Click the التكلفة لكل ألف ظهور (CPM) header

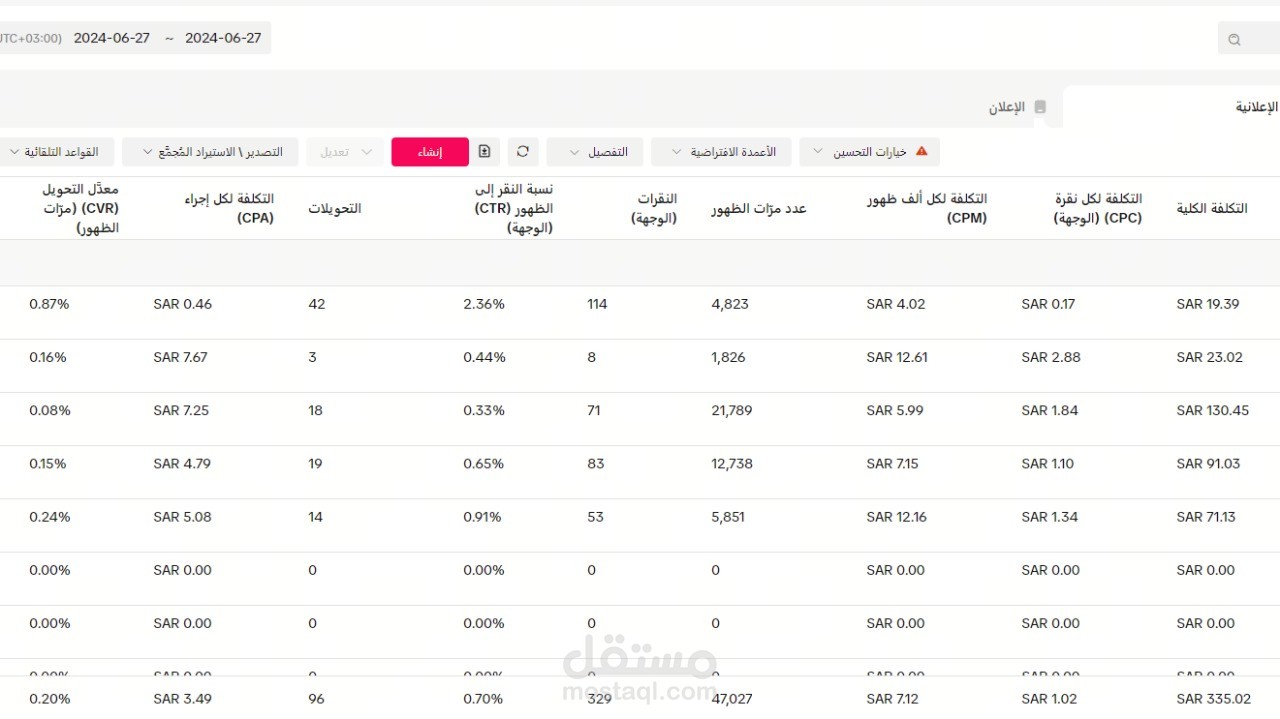click(x=927, y=208)
